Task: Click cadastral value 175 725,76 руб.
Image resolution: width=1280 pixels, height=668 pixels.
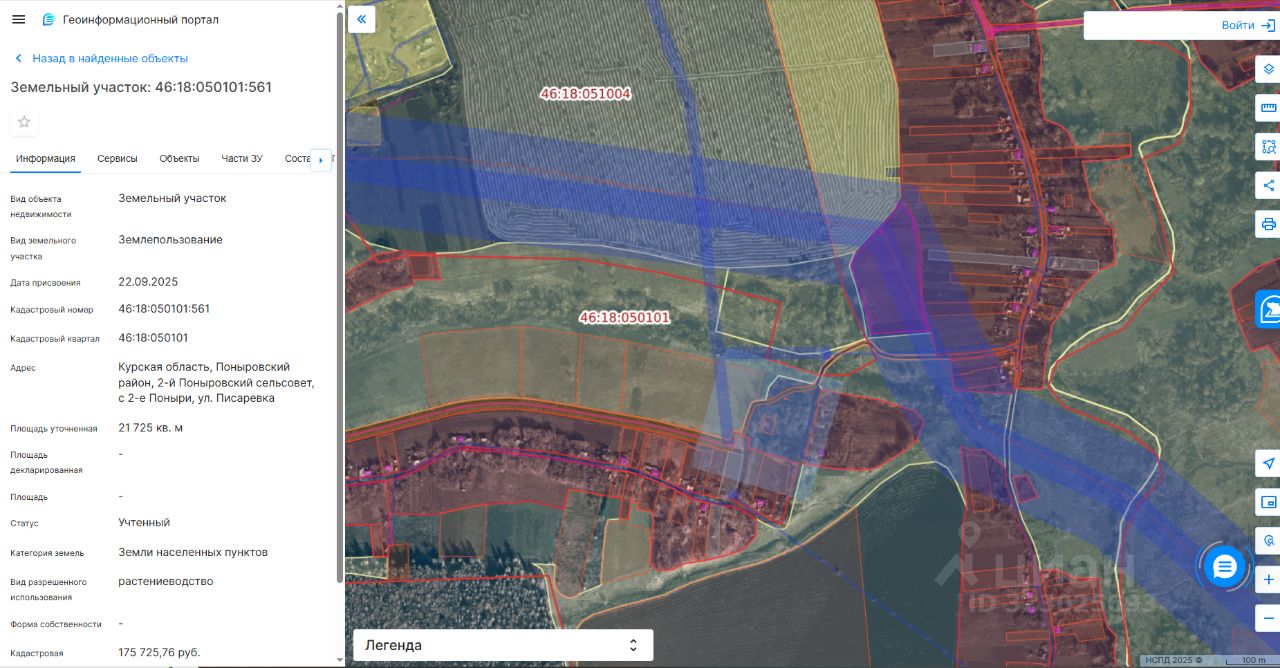Action: (159, 652)
